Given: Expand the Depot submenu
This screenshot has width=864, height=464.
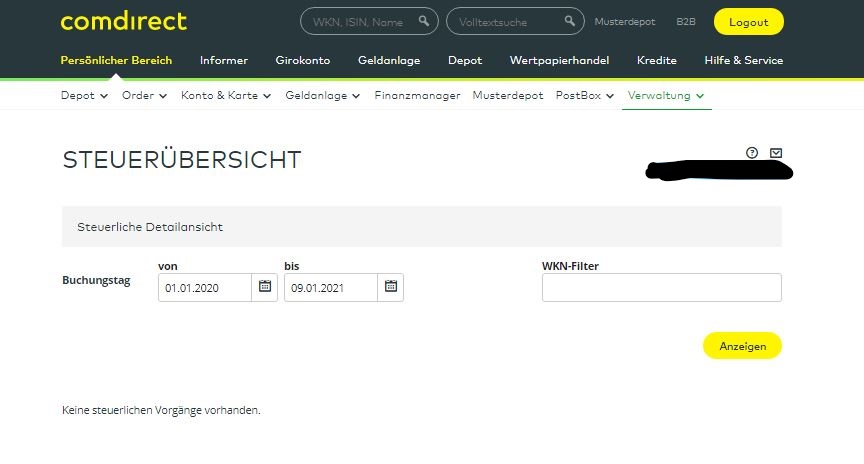Looking at the screenshot, I should [x=84, y=96].
